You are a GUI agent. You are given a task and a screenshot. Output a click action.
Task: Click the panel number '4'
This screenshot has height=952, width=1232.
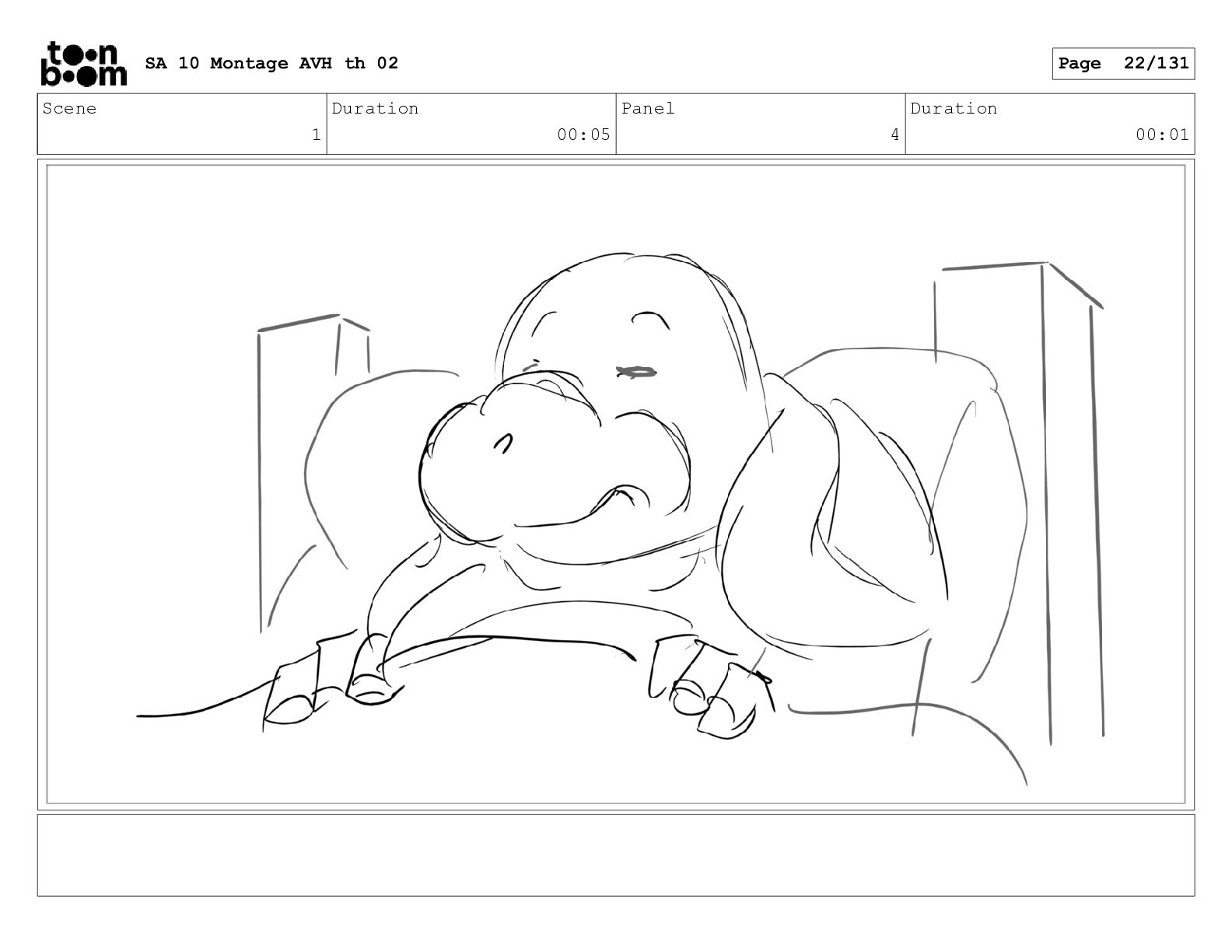pos(894,135)
